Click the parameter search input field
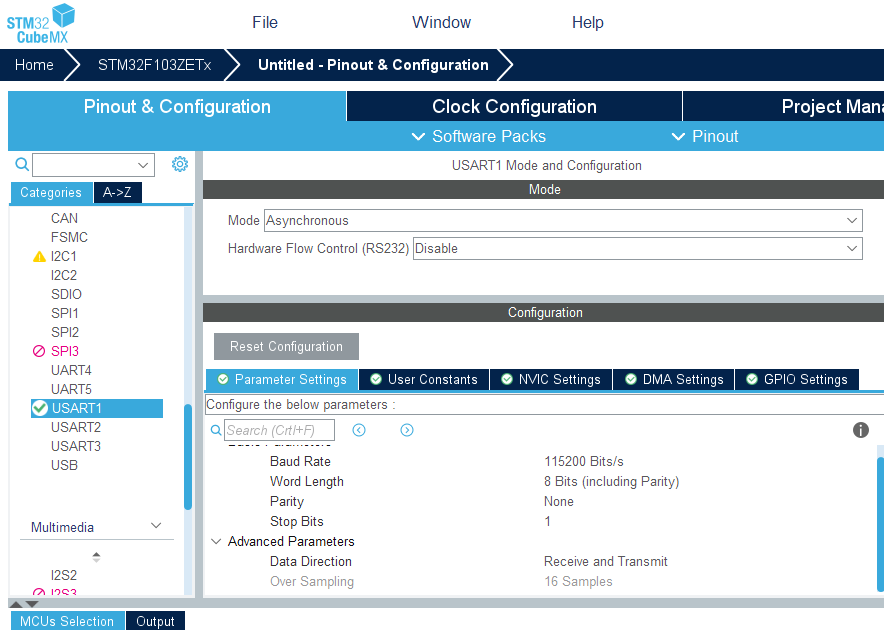Viewport: 884px width, 630px height. [280, 430]
